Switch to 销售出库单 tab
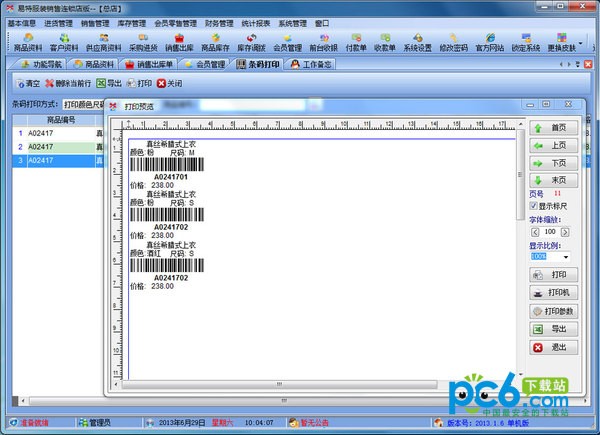Screen dimensions: 600x435 tap(149, 64)
